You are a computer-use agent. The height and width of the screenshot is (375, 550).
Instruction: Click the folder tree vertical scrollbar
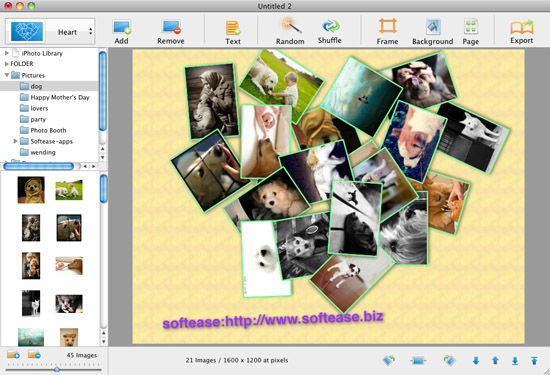(102, 91)
